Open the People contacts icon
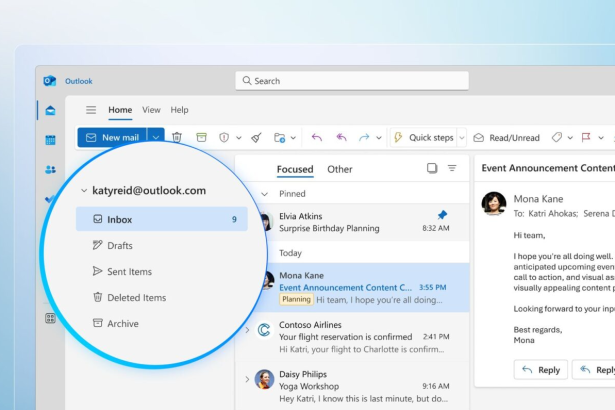The width and height of the screenshot is (615, 410). [x=50, y=169]
